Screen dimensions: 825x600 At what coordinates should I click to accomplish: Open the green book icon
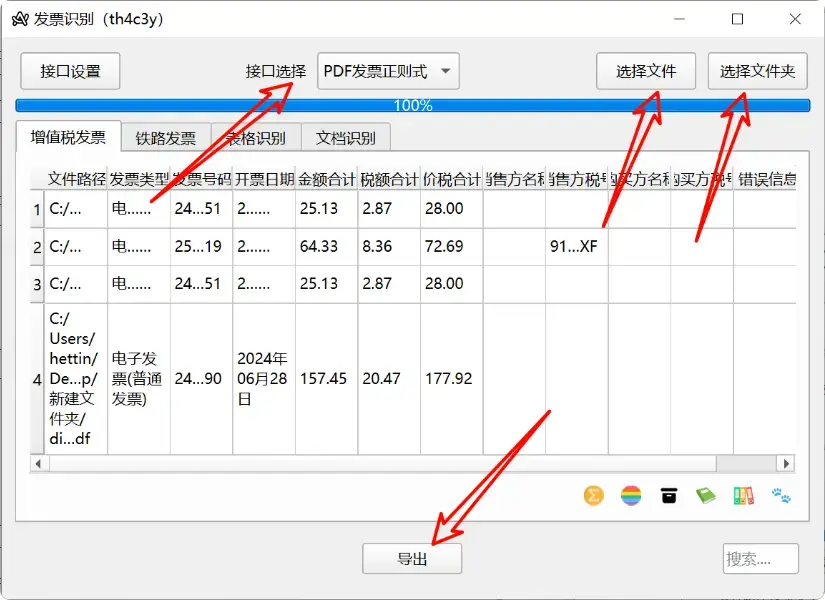[x=705, y=495]
